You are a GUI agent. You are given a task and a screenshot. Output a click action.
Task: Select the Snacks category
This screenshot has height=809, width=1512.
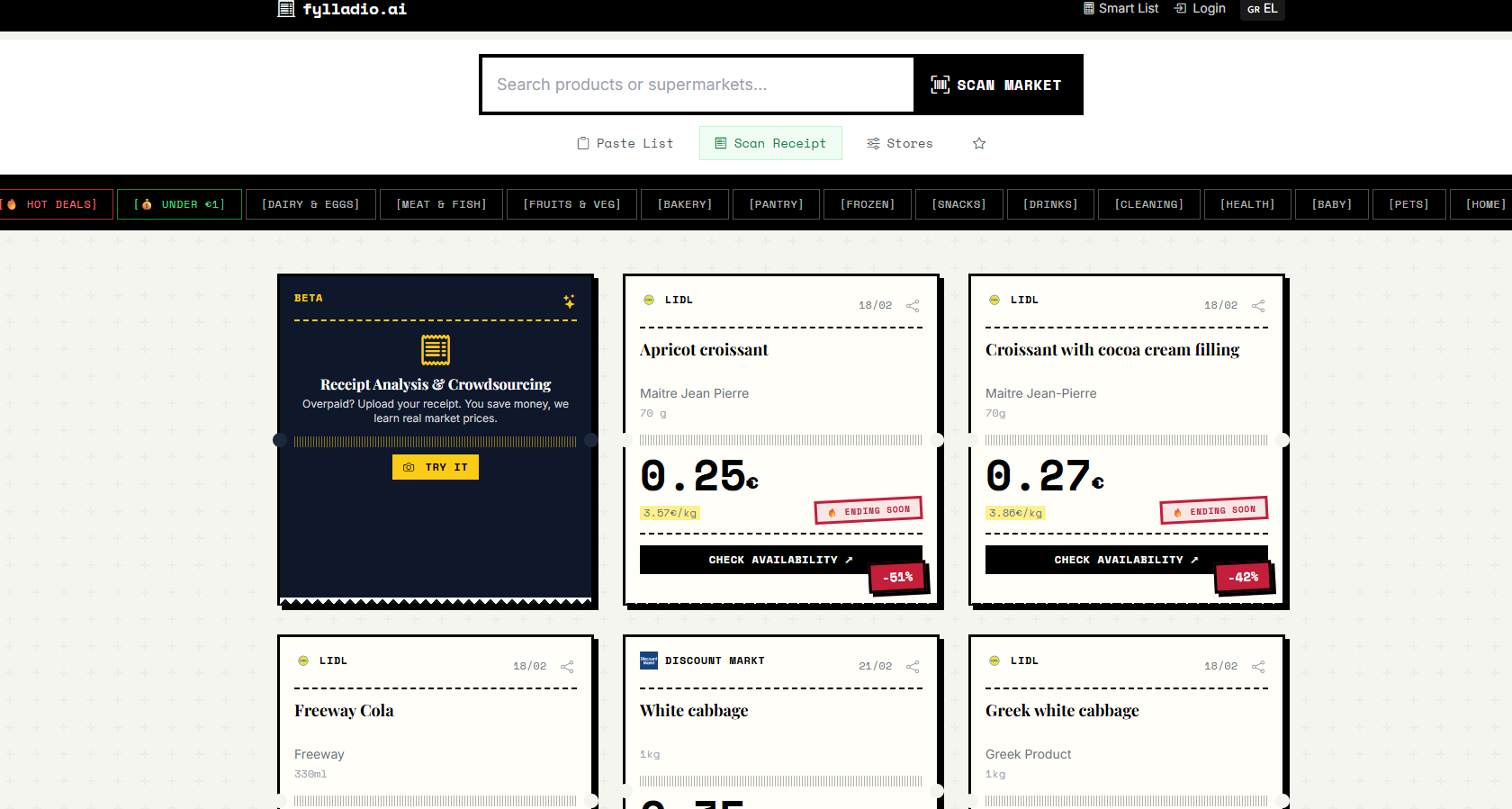(x=958, y=204)
